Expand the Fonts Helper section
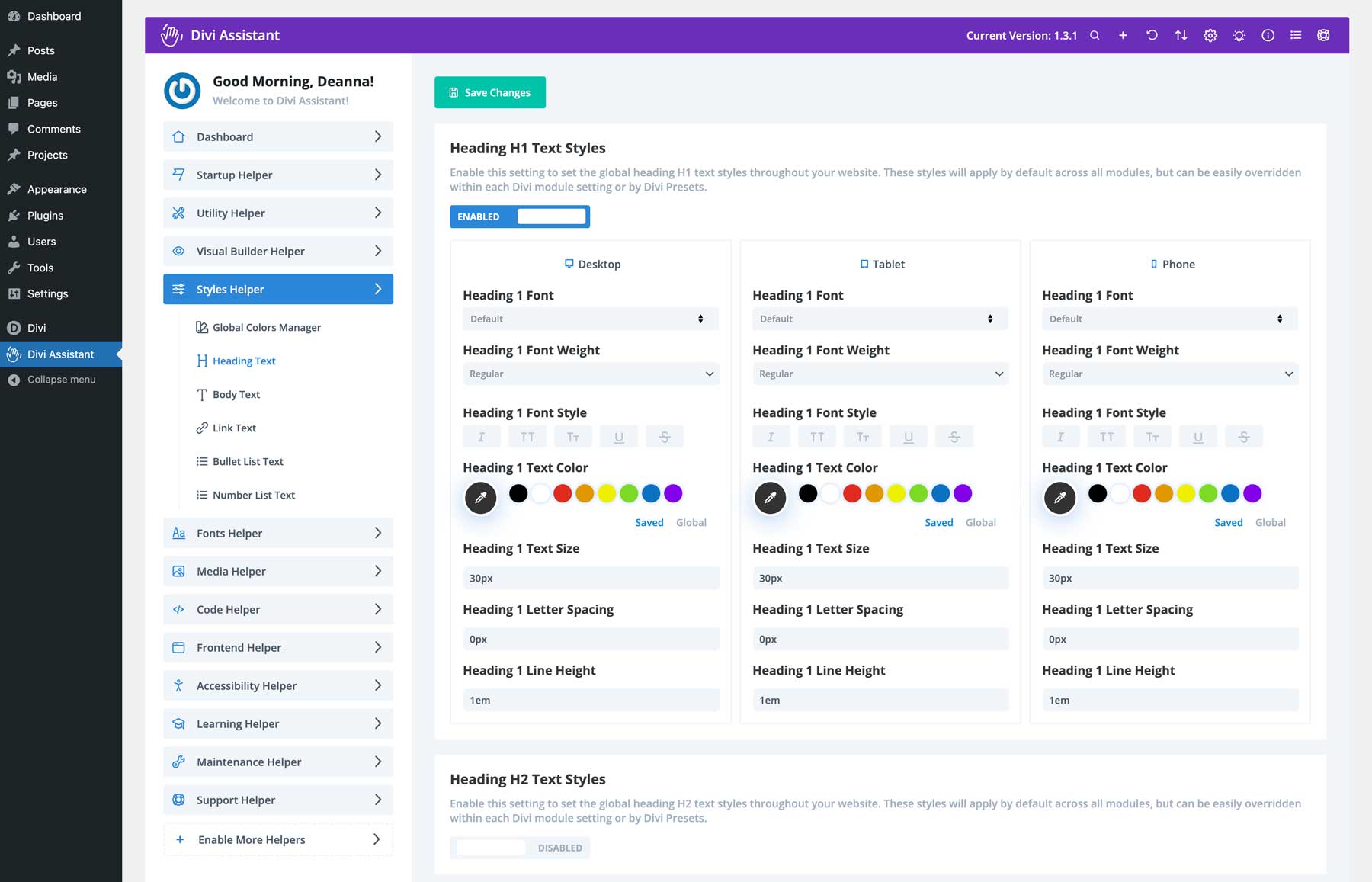The height and width of the screenshot is (882, 1372). (x=277, y=533)
